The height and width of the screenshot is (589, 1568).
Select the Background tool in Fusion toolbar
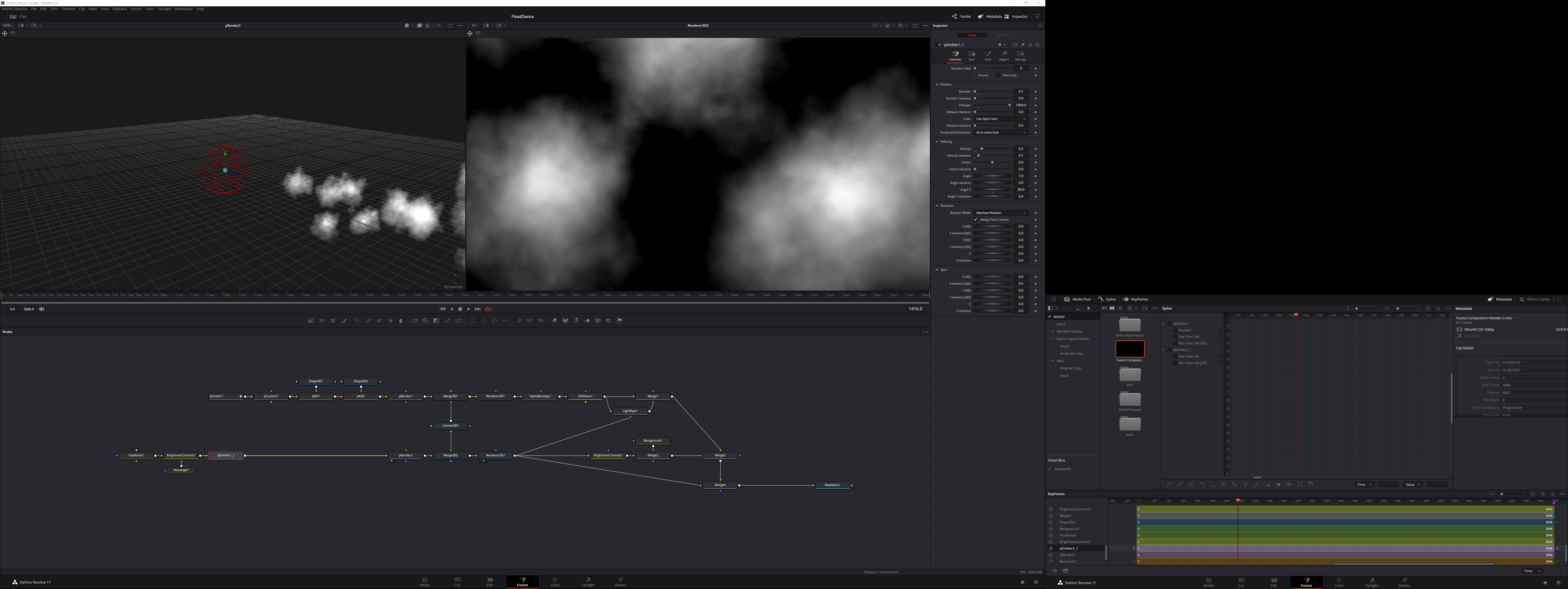pyautogui.click(x=311, y=320)
